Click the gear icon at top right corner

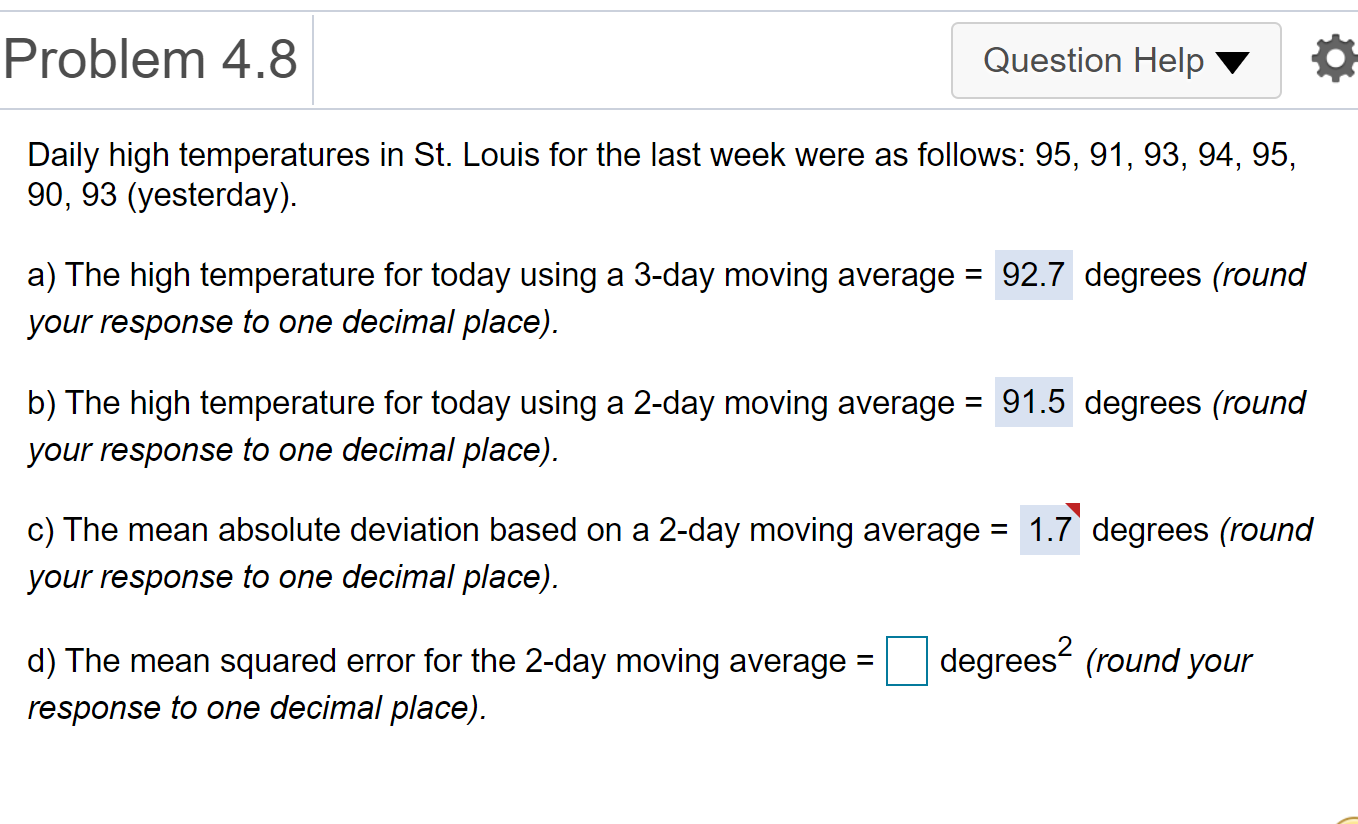pyautogui.click(x=1333, y=58)
